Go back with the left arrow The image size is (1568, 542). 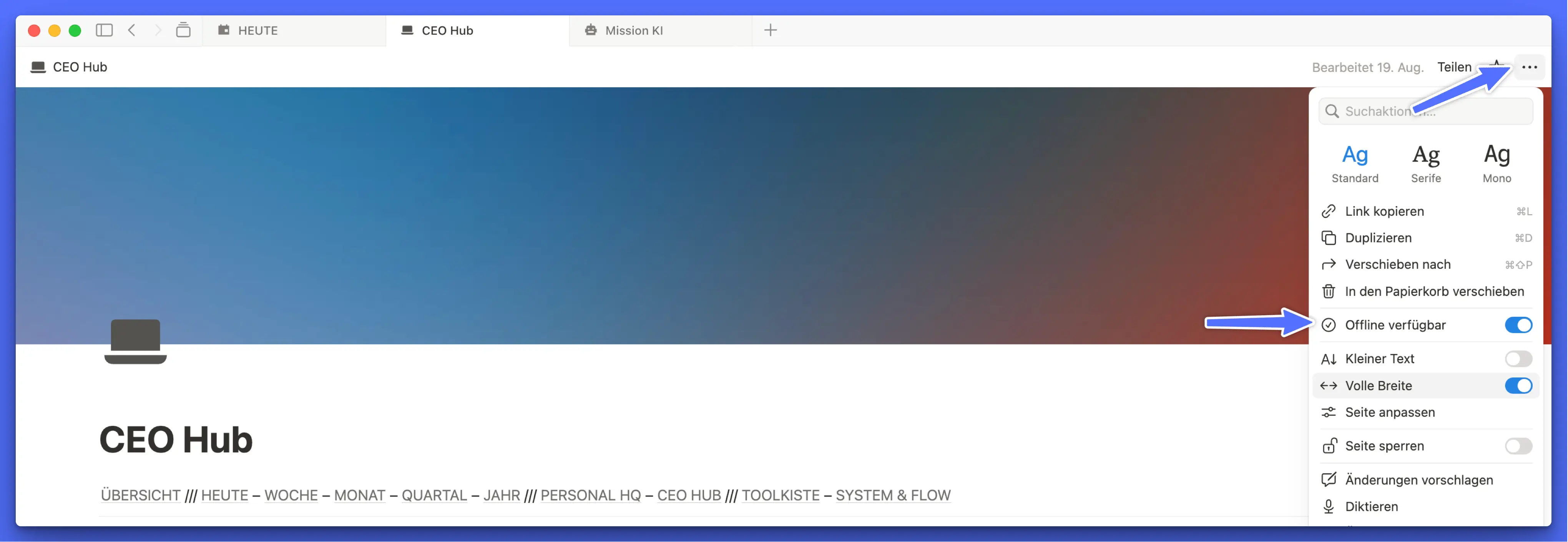pos(131,30)
